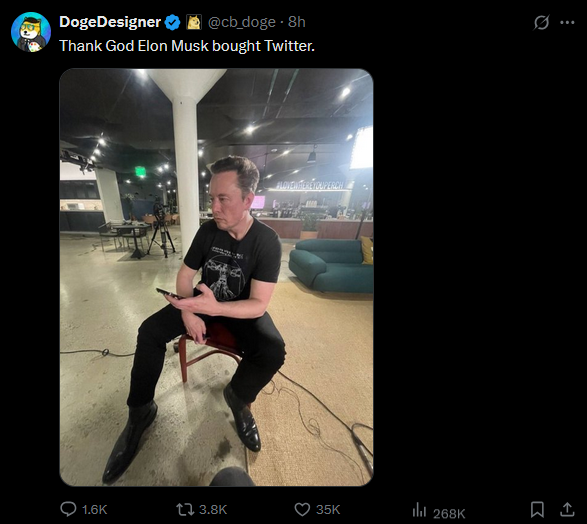587x524 pixels.
Task: Open the @cb_doge handle link
Action: pyautogui.click(x=241, y=22)
